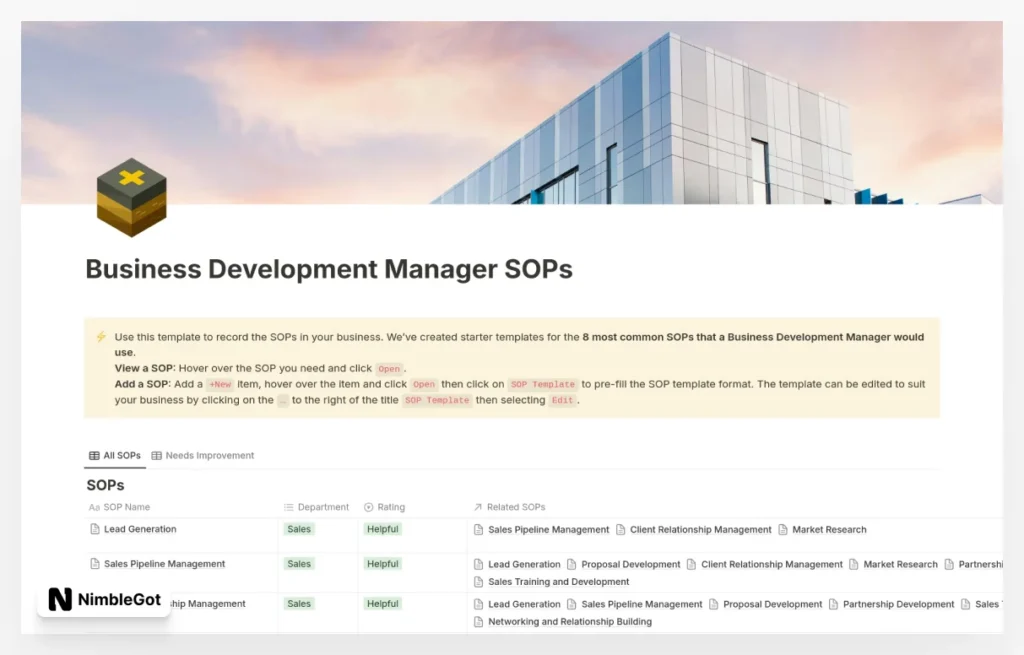Click the NimbleGot logo in the corner
The height and width of the screenshot is (655, 1024).
click(103, 600)
